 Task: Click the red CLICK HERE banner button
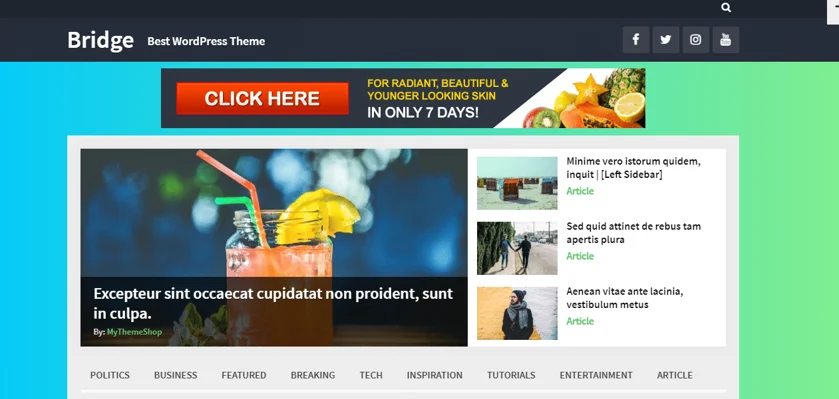[x=262, y=98]
